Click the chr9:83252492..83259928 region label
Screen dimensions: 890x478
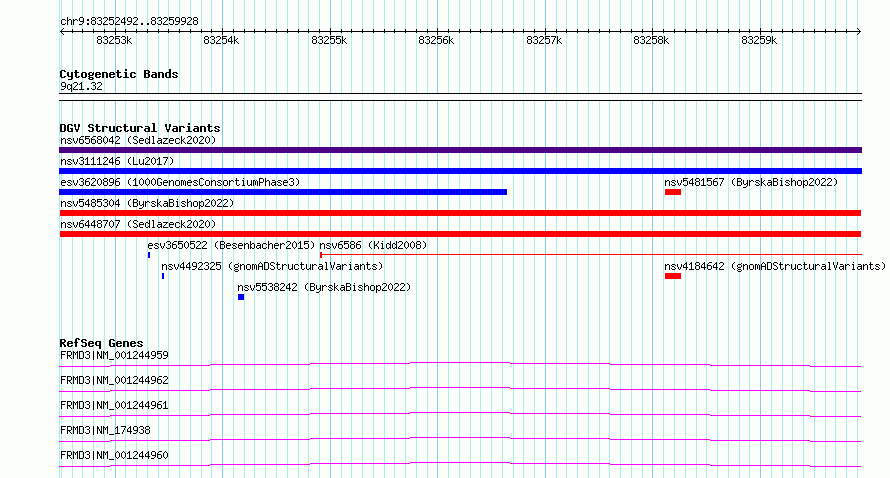click(129, 22)
